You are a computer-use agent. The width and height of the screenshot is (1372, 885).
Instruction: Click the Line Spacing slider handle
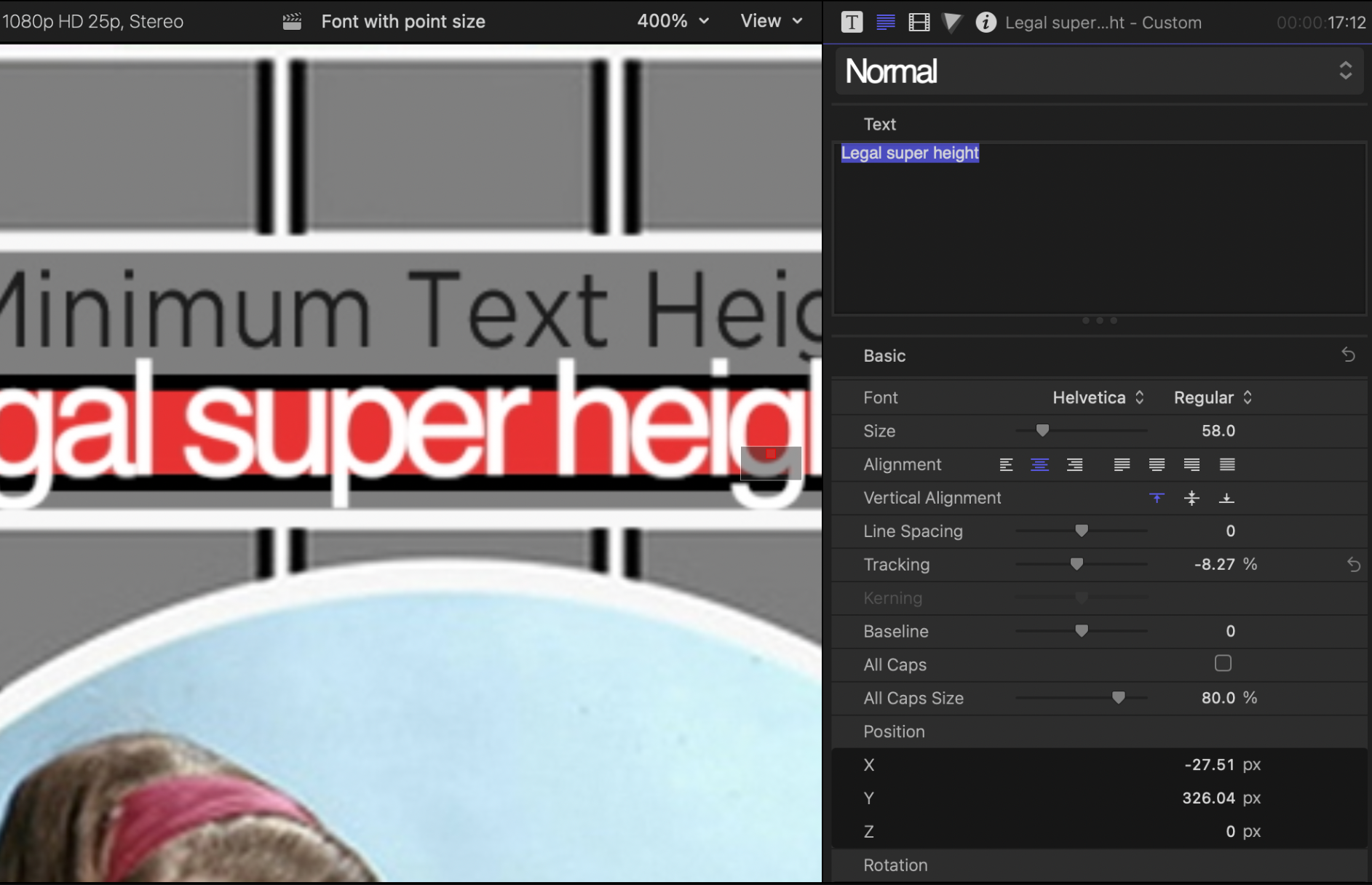[1082, 531]
